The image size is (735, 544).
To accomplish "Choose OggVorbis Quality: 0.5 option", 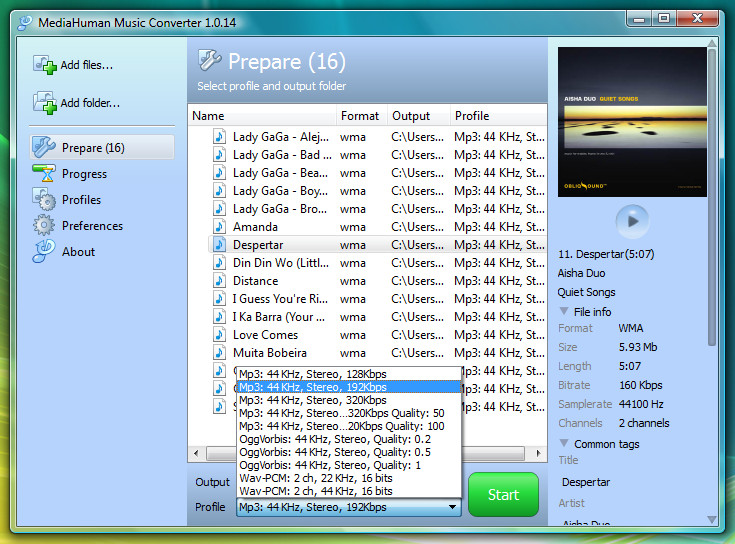I will (x=349, y=452).
